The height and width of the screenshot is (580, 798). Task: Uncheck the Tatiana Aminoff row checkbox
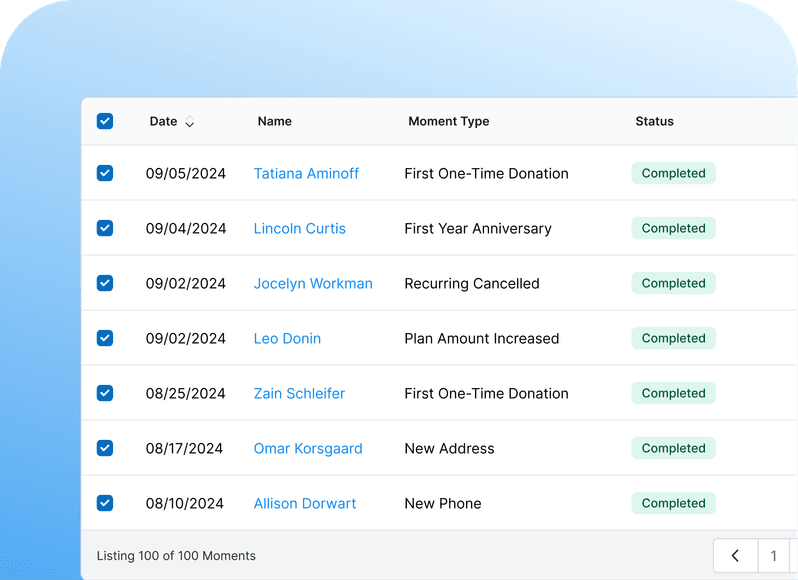coord(105,173)
